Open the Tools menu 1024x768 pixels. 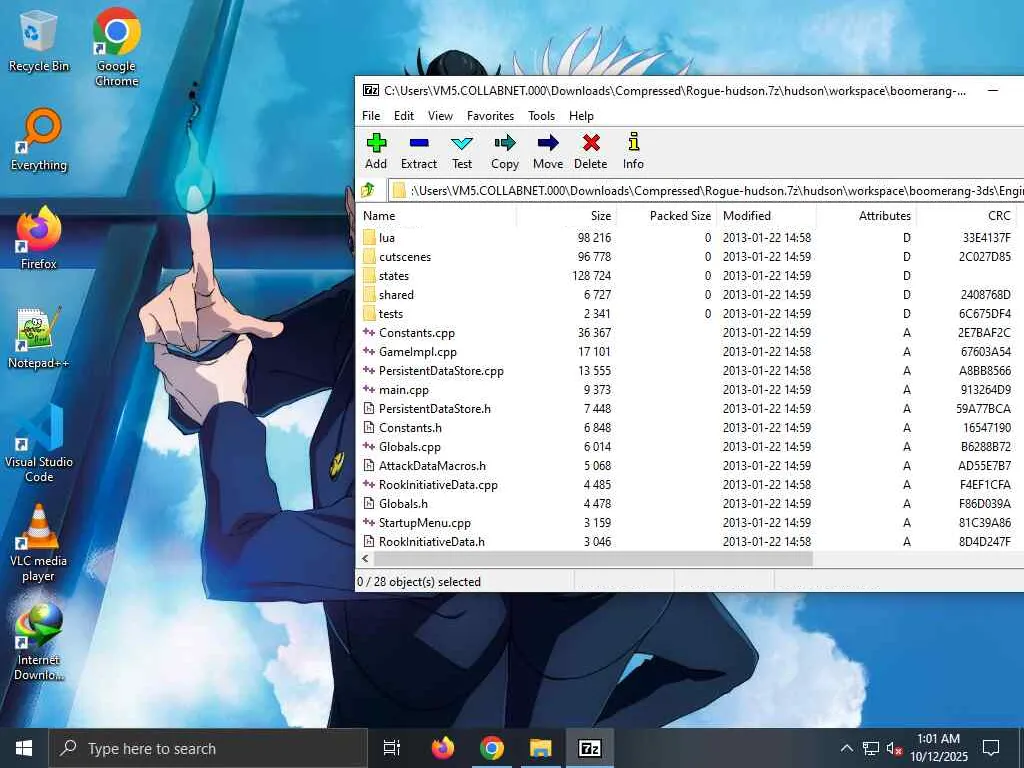coord(541,116)
